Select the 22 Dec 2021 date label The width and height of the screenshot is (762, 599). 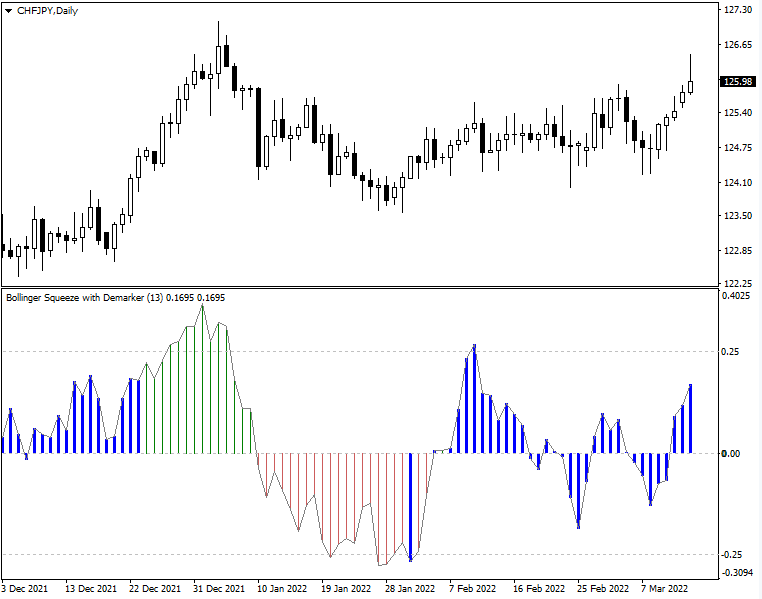click(x=155, y=588)
